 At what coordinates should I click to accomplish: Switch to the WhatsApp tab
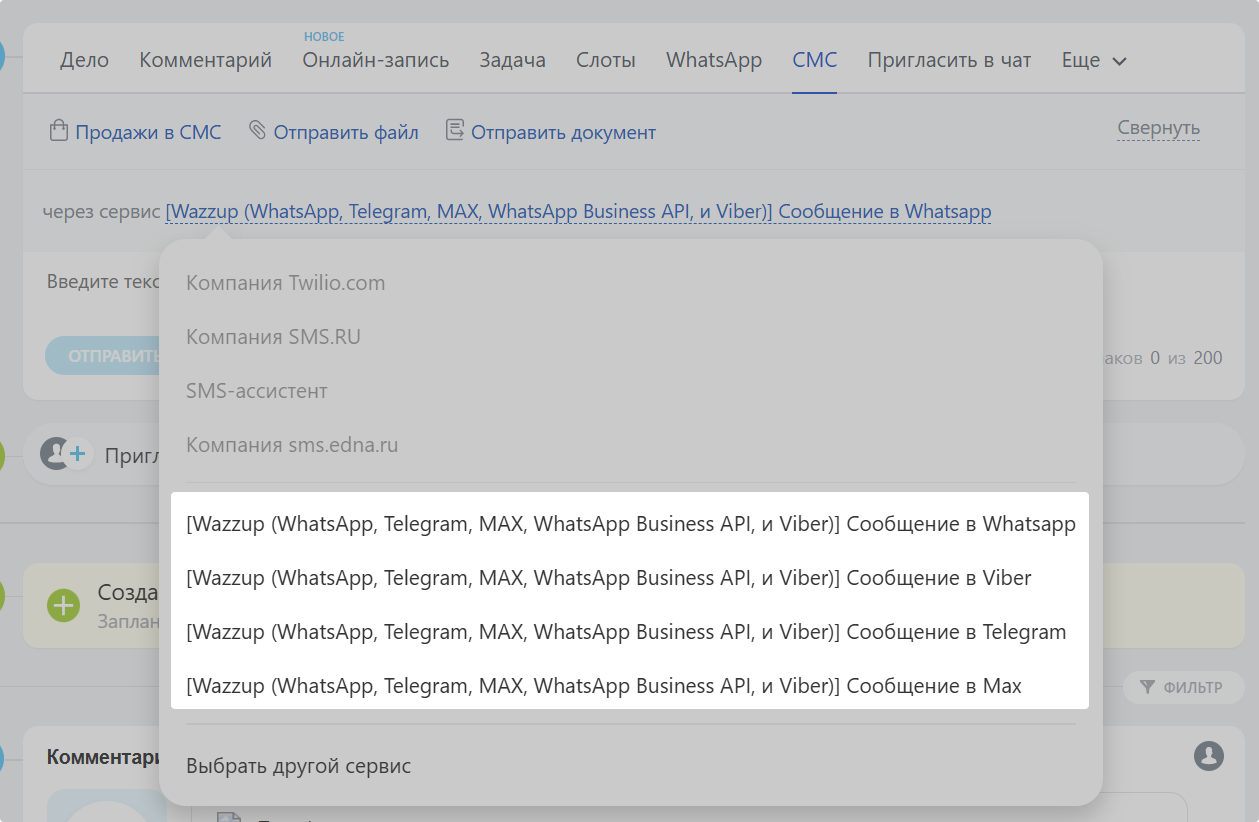click(714, 60)
